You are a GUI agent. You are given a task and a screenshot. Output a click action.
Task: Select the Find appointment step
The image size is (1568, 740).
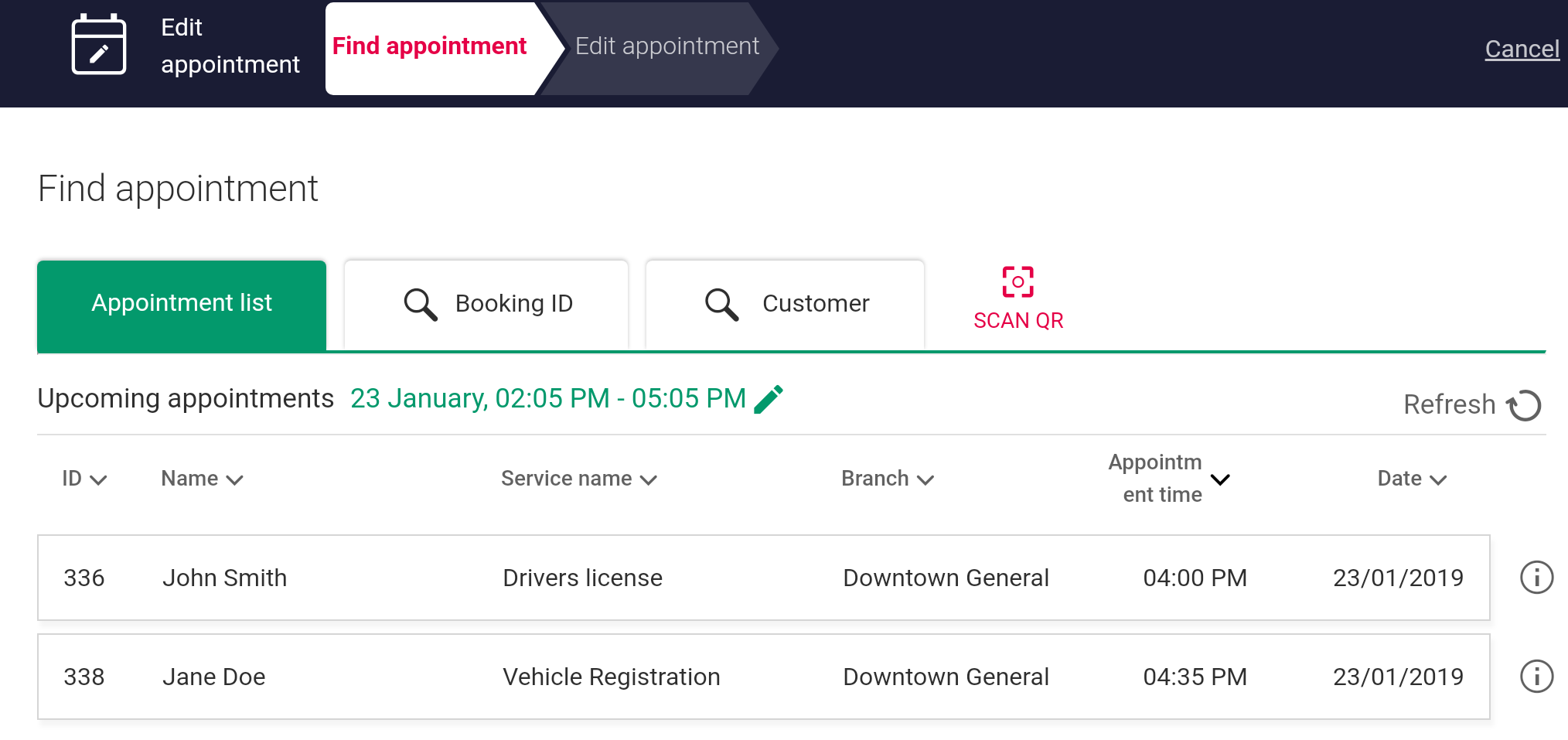click(x=430, y=47)
